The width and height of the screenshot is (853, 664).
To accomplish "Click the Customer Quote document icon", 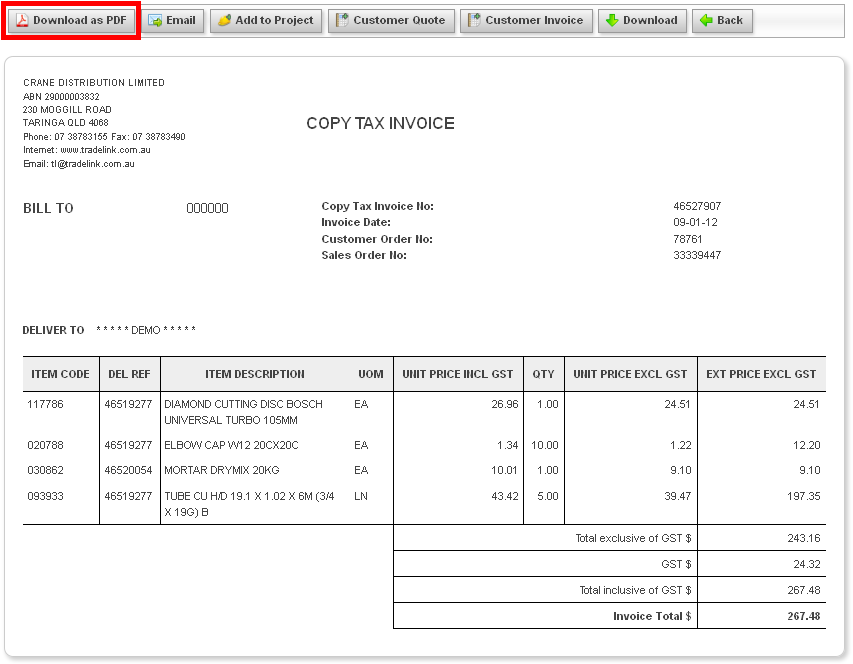I will click(x=342, y=21).
